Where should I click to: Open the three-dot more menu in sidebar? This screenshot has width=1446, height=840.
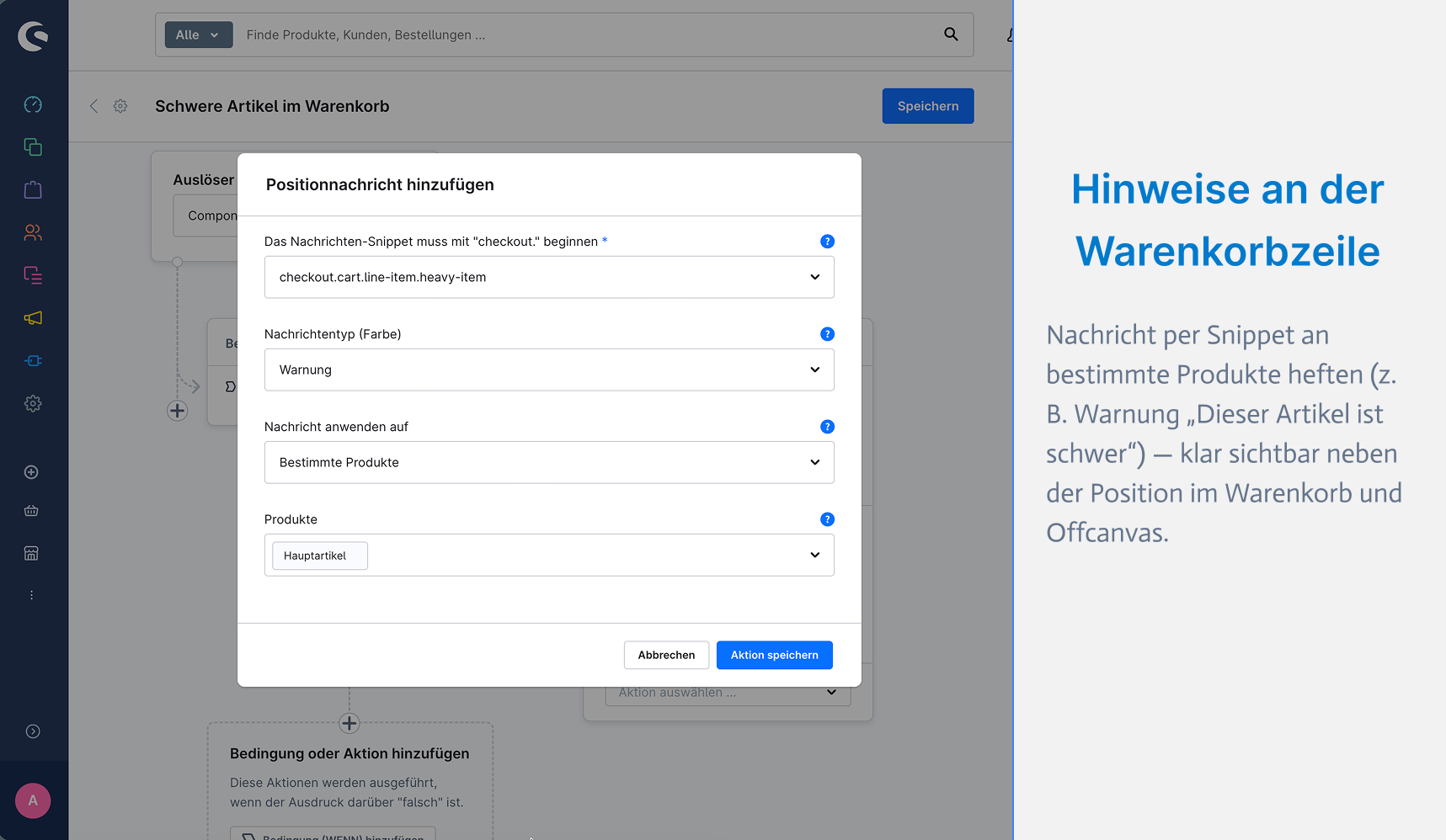[31, 595]
